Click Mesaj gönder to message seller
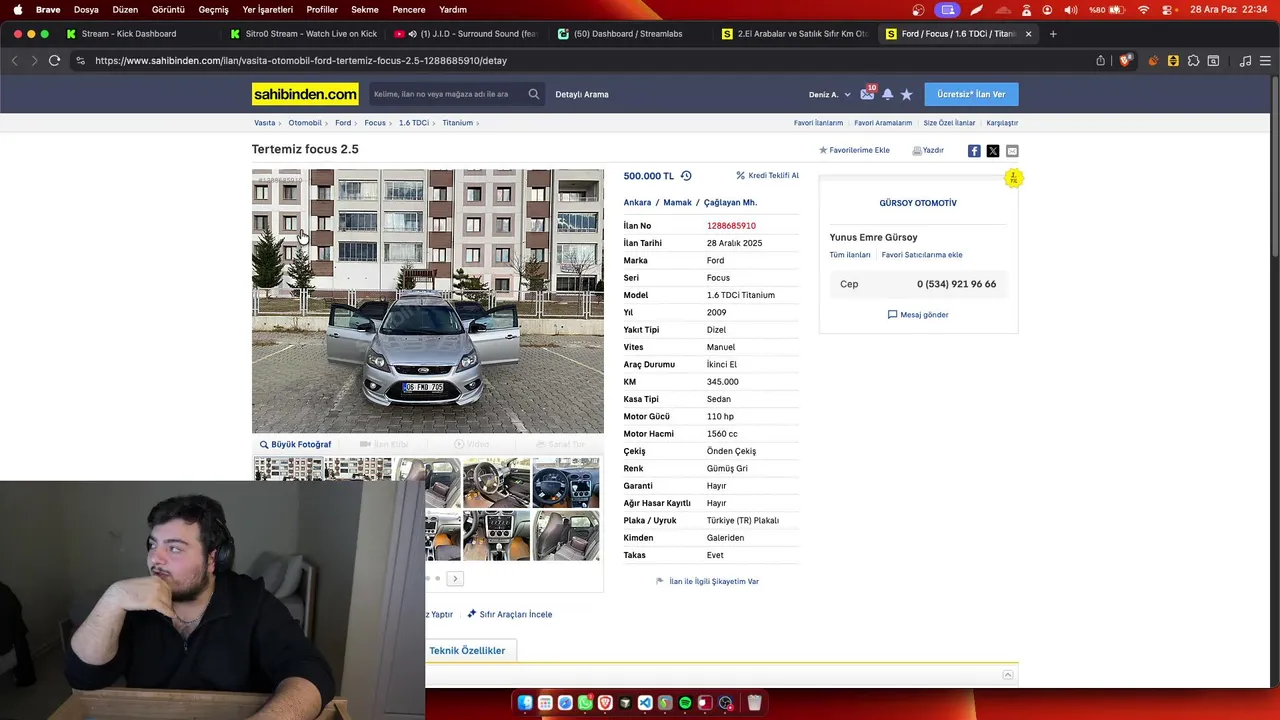The width and height of the screenshot is (1280, 720). point(918,314)
